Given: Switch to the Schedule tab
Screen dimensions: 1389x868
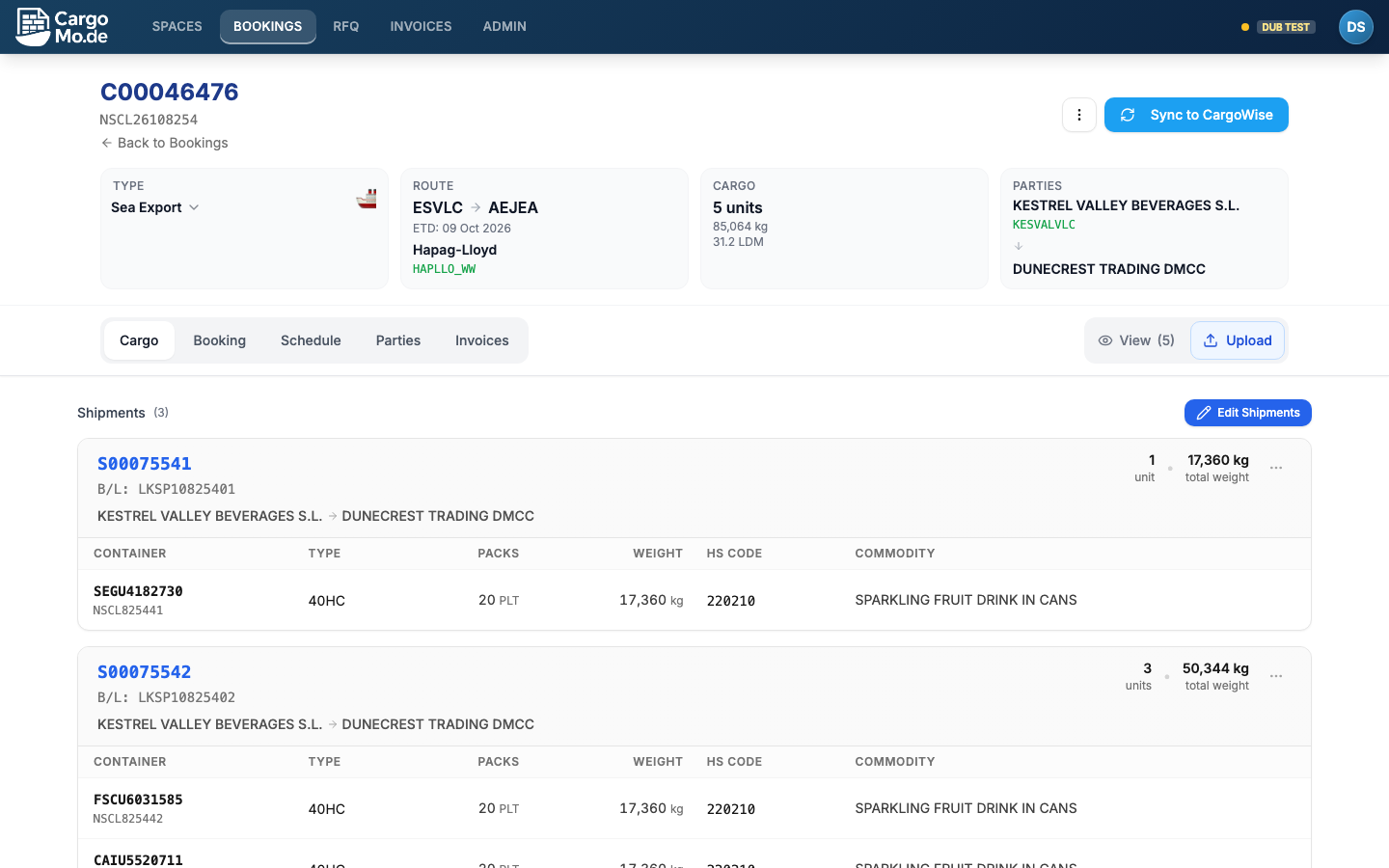Looking at the screenshot, I should click(311, 340).
